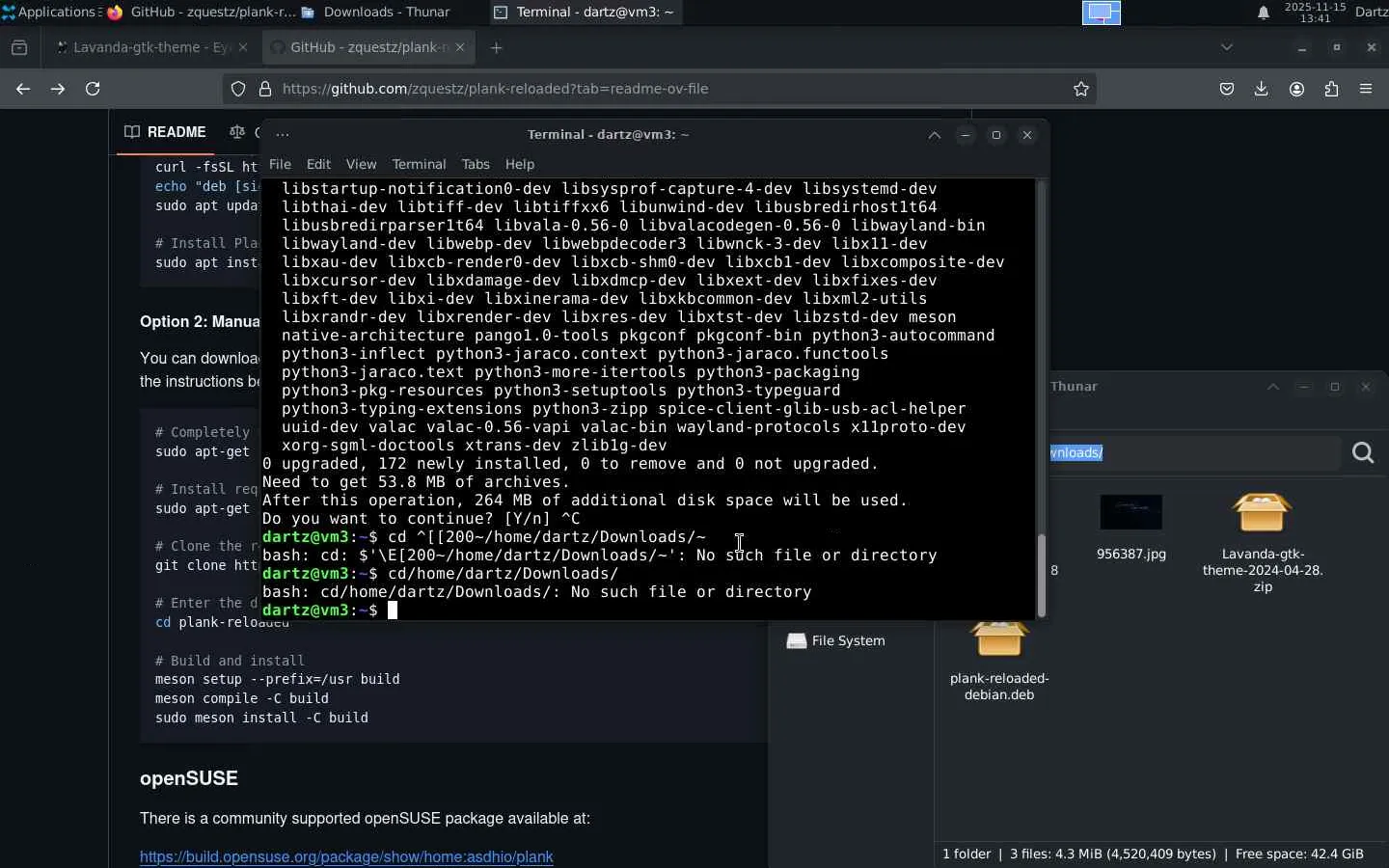Close the Terminal window
The height and width of the screenshot is (868, 1389).
coord(1027,135)
